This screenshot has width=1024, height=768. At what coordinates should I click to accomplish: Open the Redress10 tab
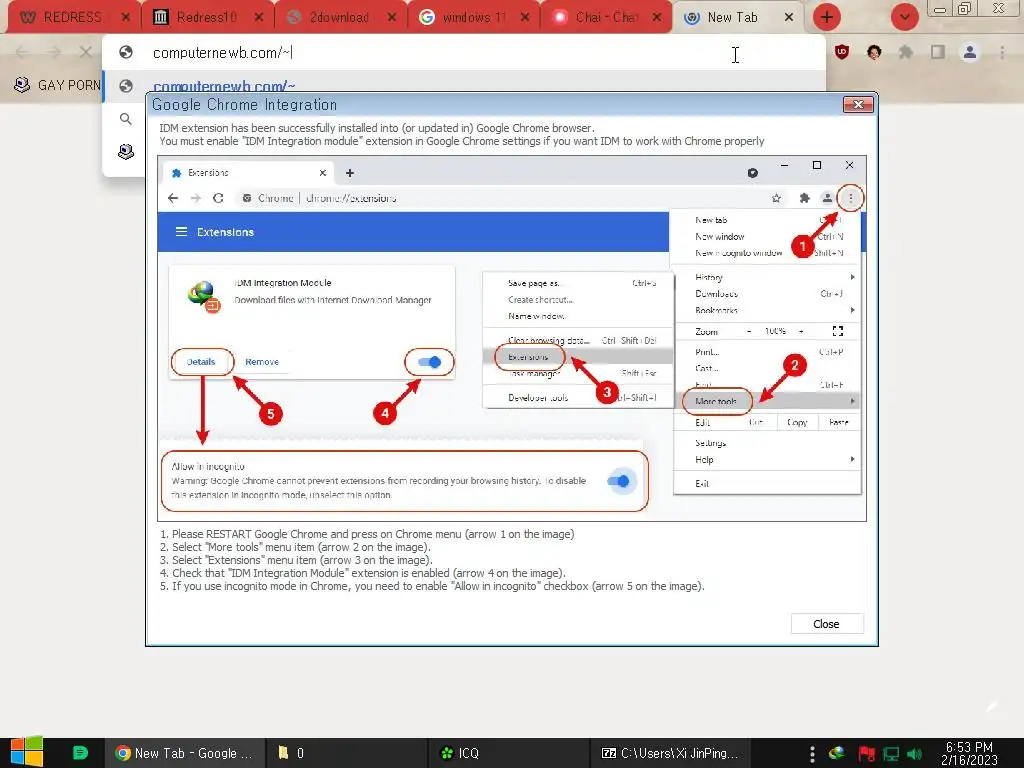click(x=206, y=17)
